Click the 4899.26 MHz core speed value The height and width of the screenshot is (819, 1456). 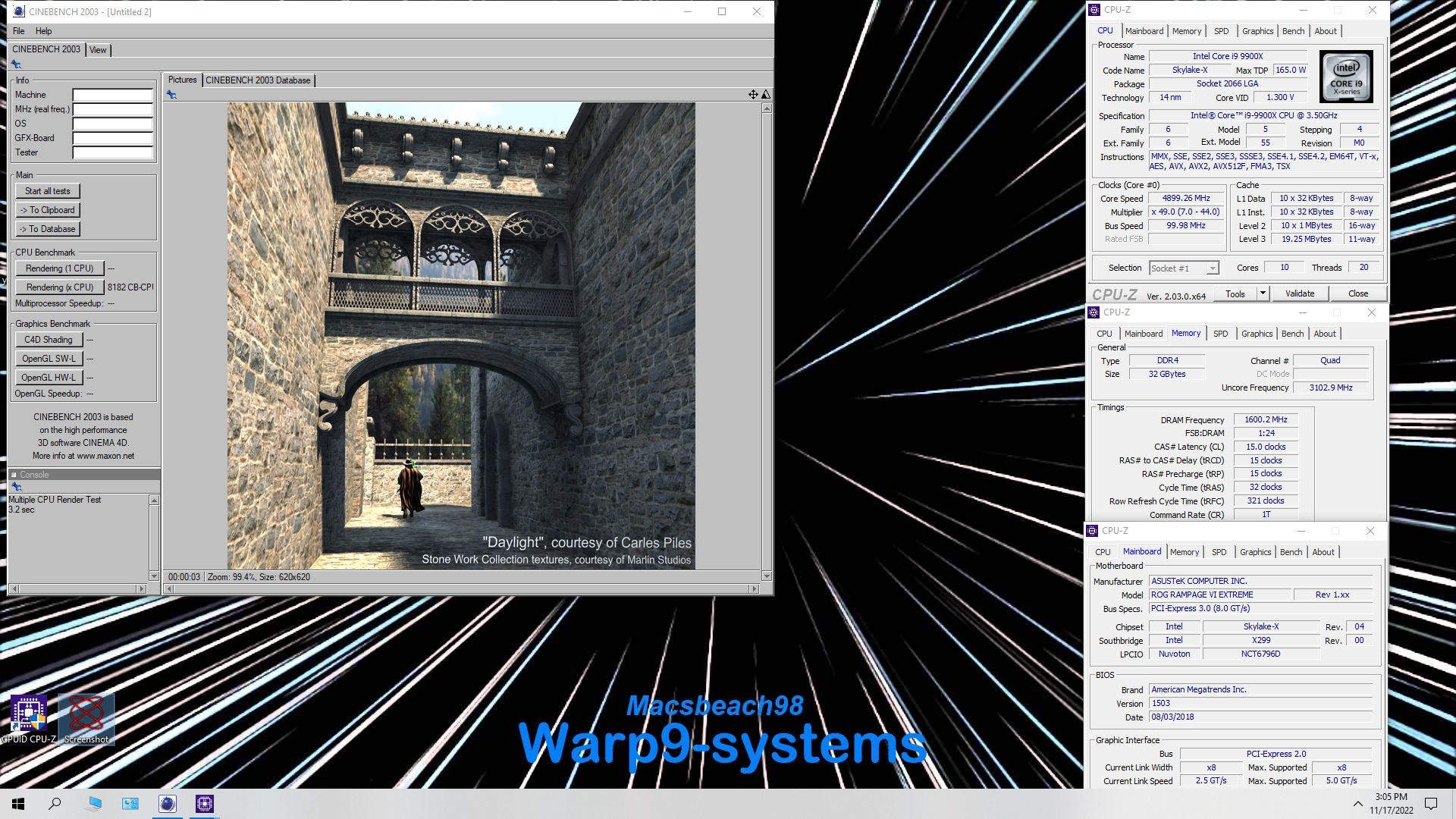click(x=1186, y=199)
